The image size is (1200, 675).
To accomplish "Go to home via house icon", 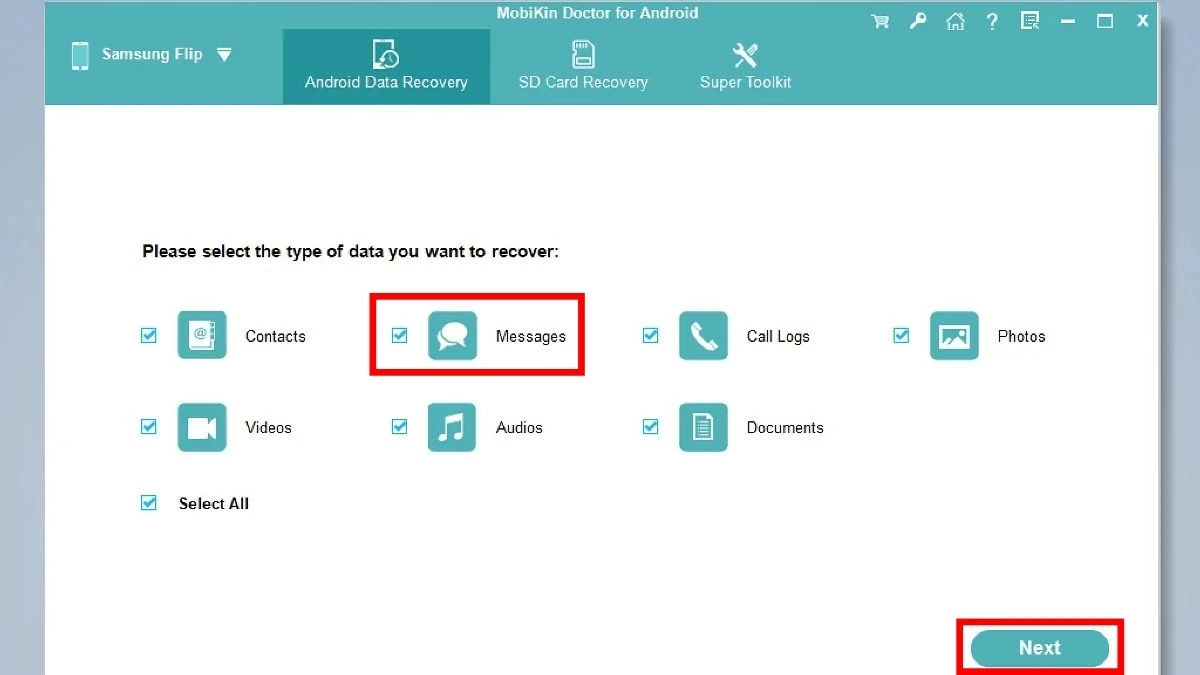I will click(955, 21).
